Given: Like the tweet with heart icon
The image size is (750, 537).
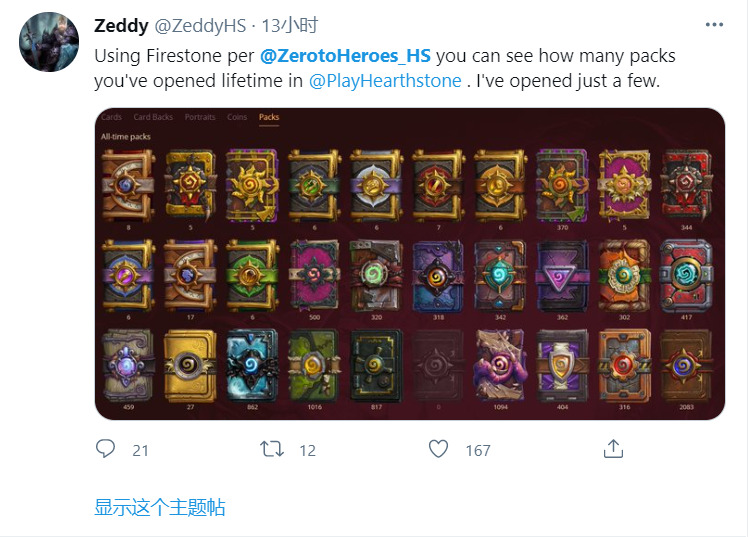Looking at the screenshot, I should [x=438, y=449].
